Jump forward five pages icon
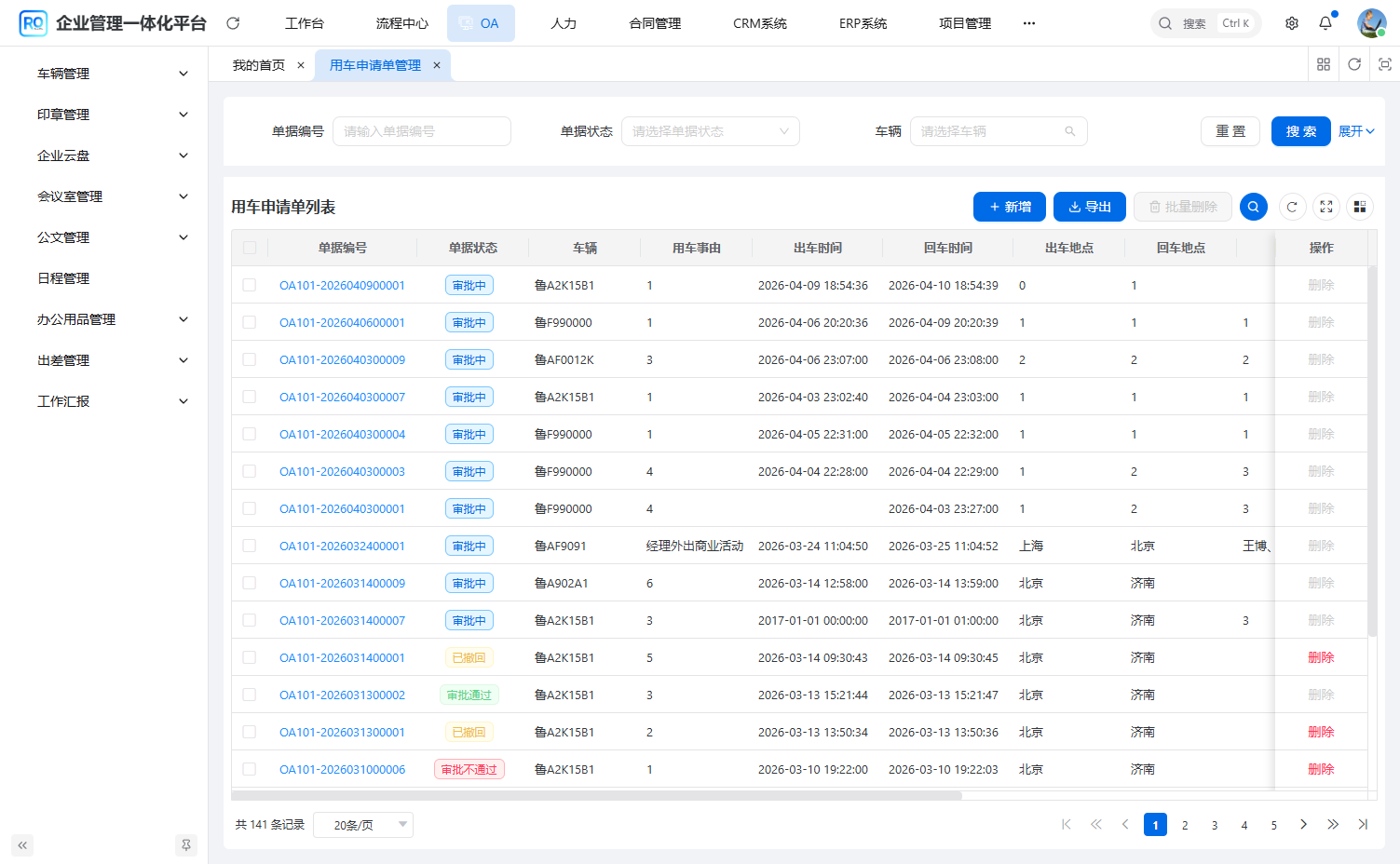The image size is (1400, 864). point(1333,825)
